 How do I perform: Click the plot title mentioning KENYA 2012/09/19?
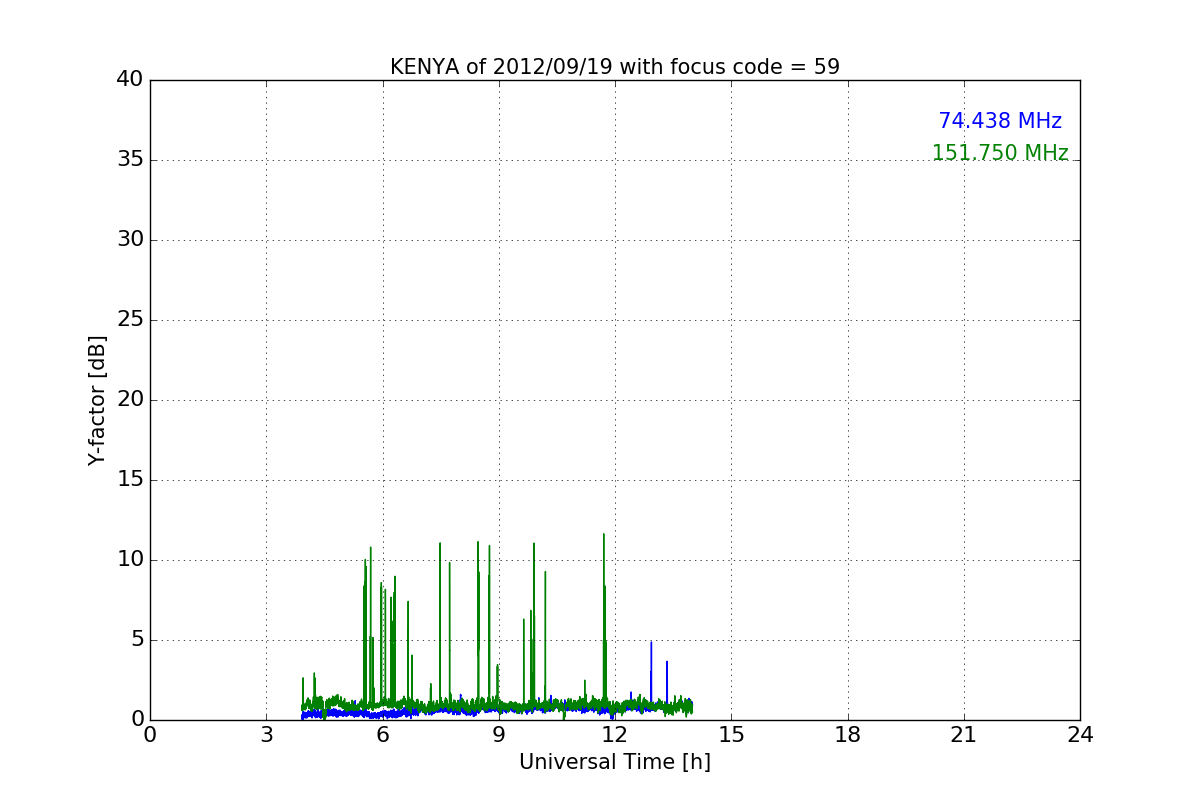[615, 67]
